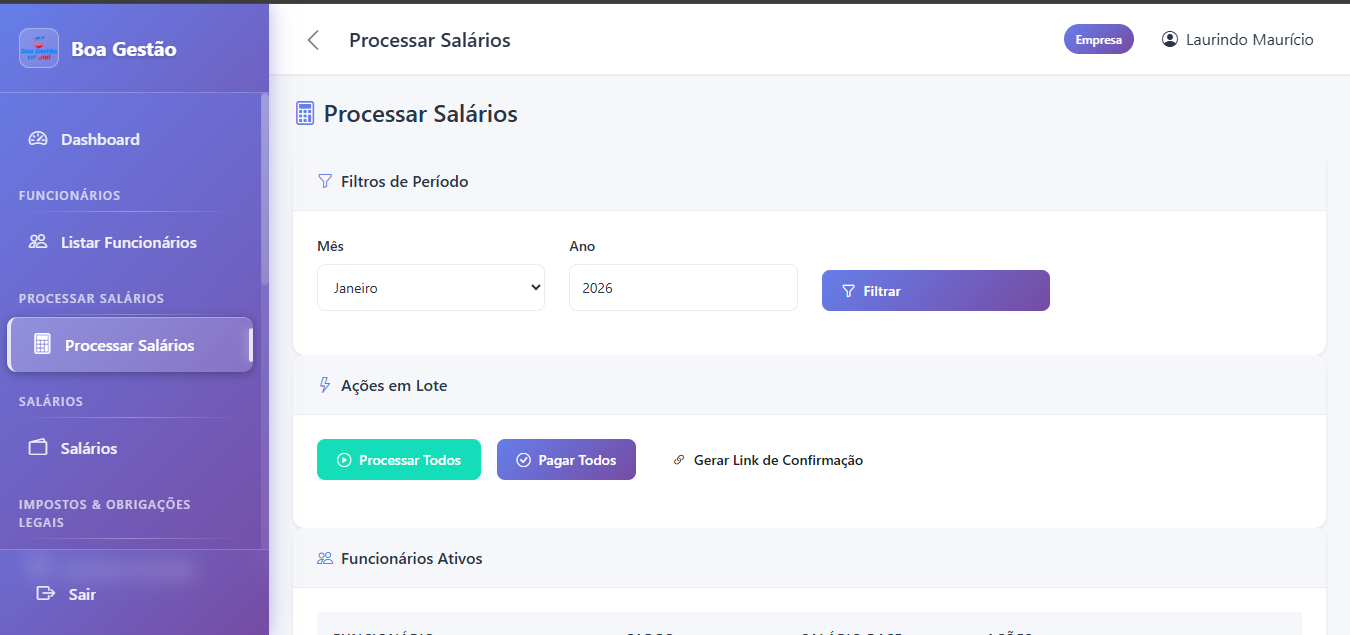1350x635 pixels.
Task: Click Gerar Link de Confirmação
Action: pos(768,460)
